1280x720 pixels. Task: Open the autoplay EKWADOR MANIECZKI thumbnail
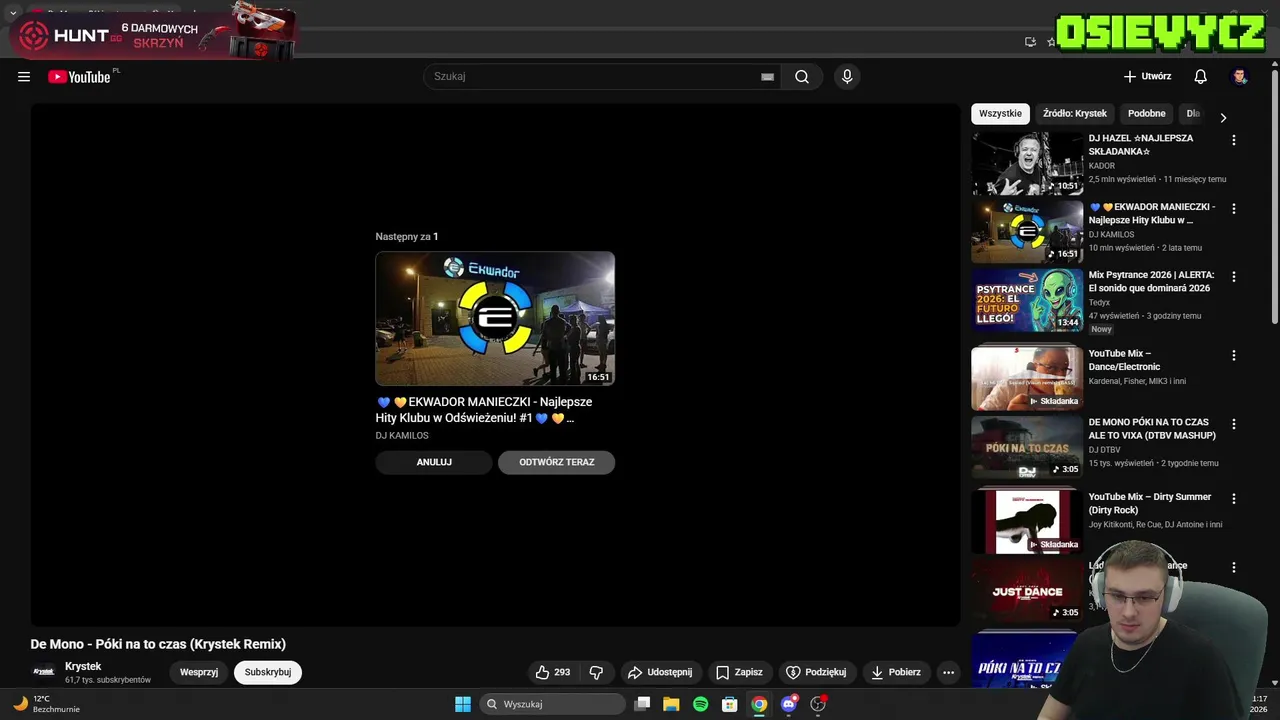coord(495,318)
